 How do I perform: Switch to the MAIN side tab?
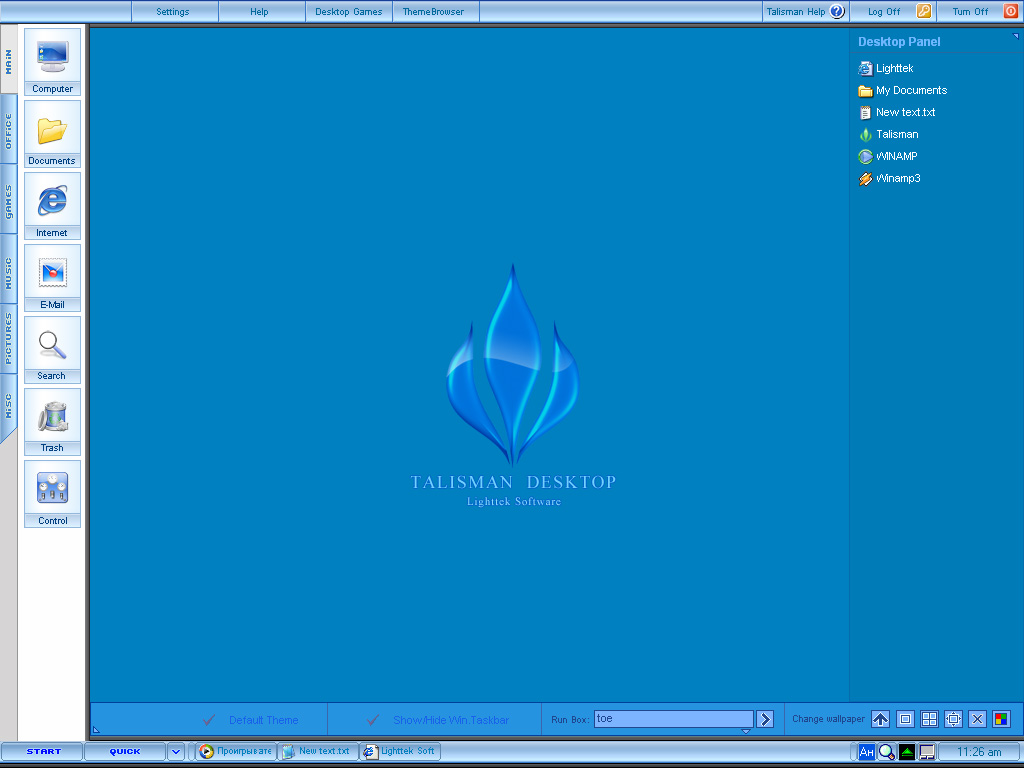(8, 62)
